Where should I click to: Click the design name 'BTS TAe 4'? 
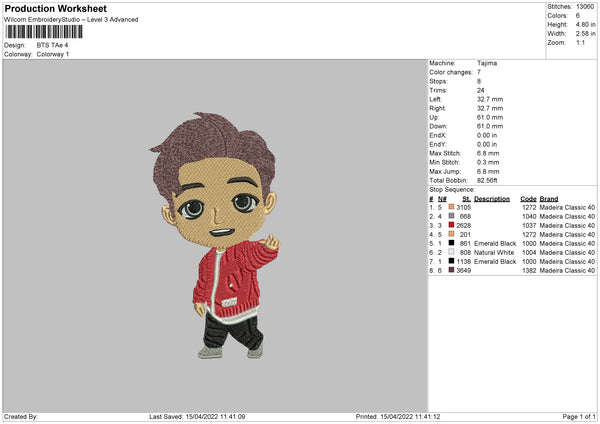pos(52,45)
